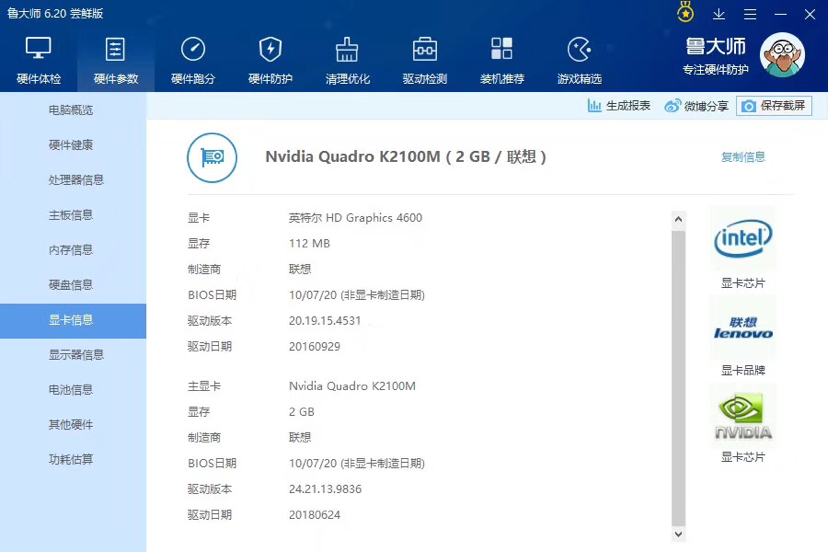Screen dimensions: 828x552
Task: Select 主板信息 in sidebar
Action: [71, 215]
